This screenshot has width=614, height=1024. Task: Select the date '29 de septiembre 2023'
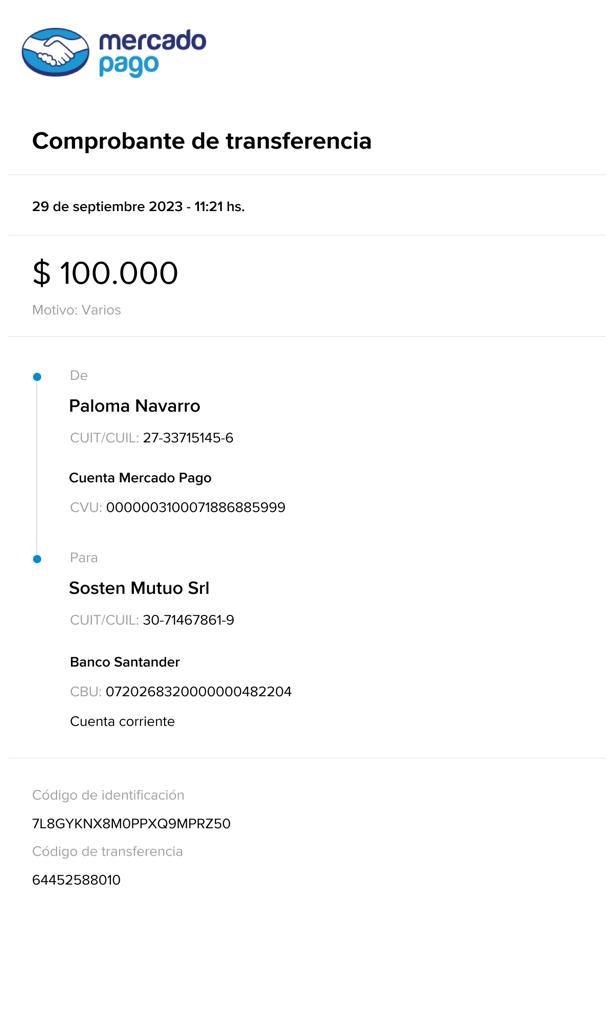point(107,207)
